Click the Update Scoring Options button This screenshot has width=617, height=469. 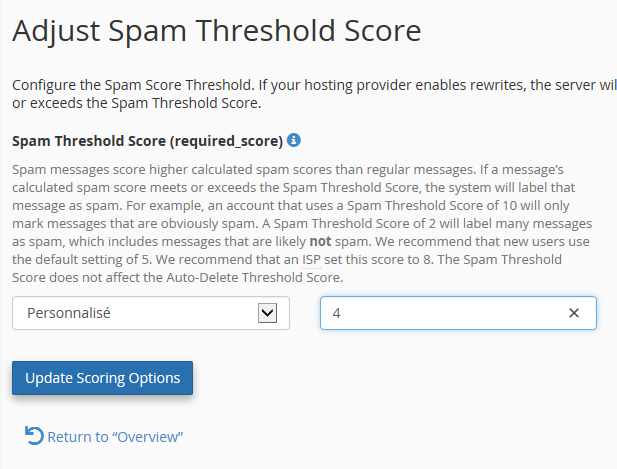pyautogui.click(x=102, y=378)
